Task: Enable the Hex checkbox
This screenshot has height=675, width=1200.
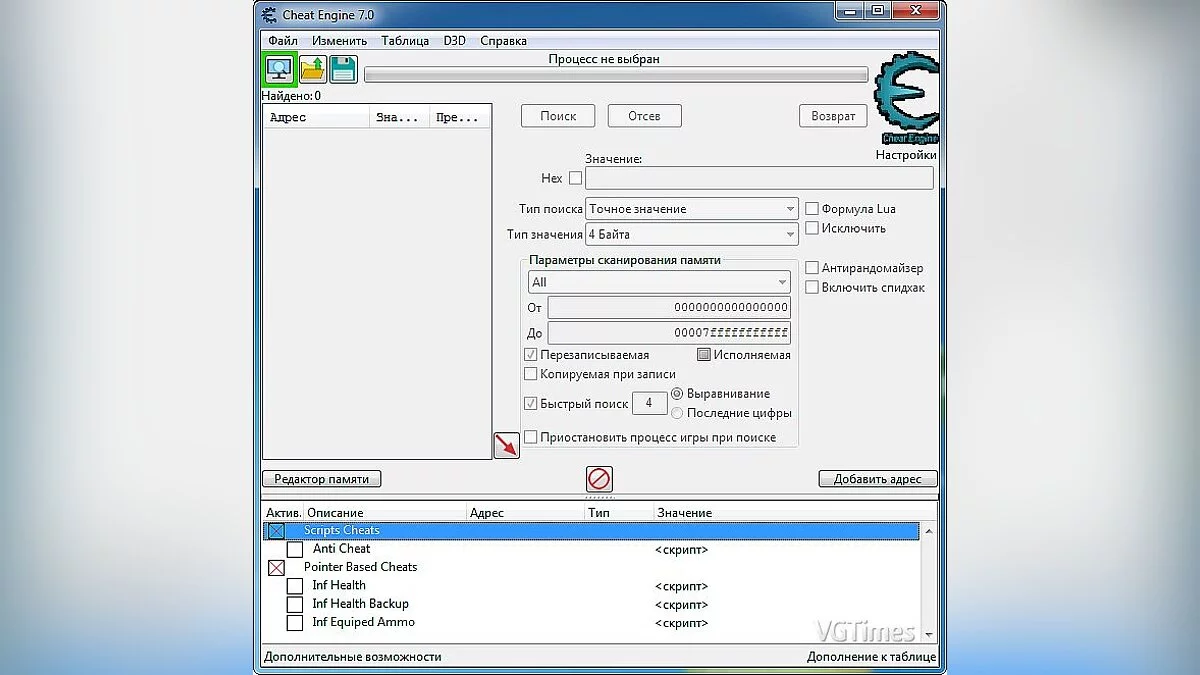Action: 575,178
